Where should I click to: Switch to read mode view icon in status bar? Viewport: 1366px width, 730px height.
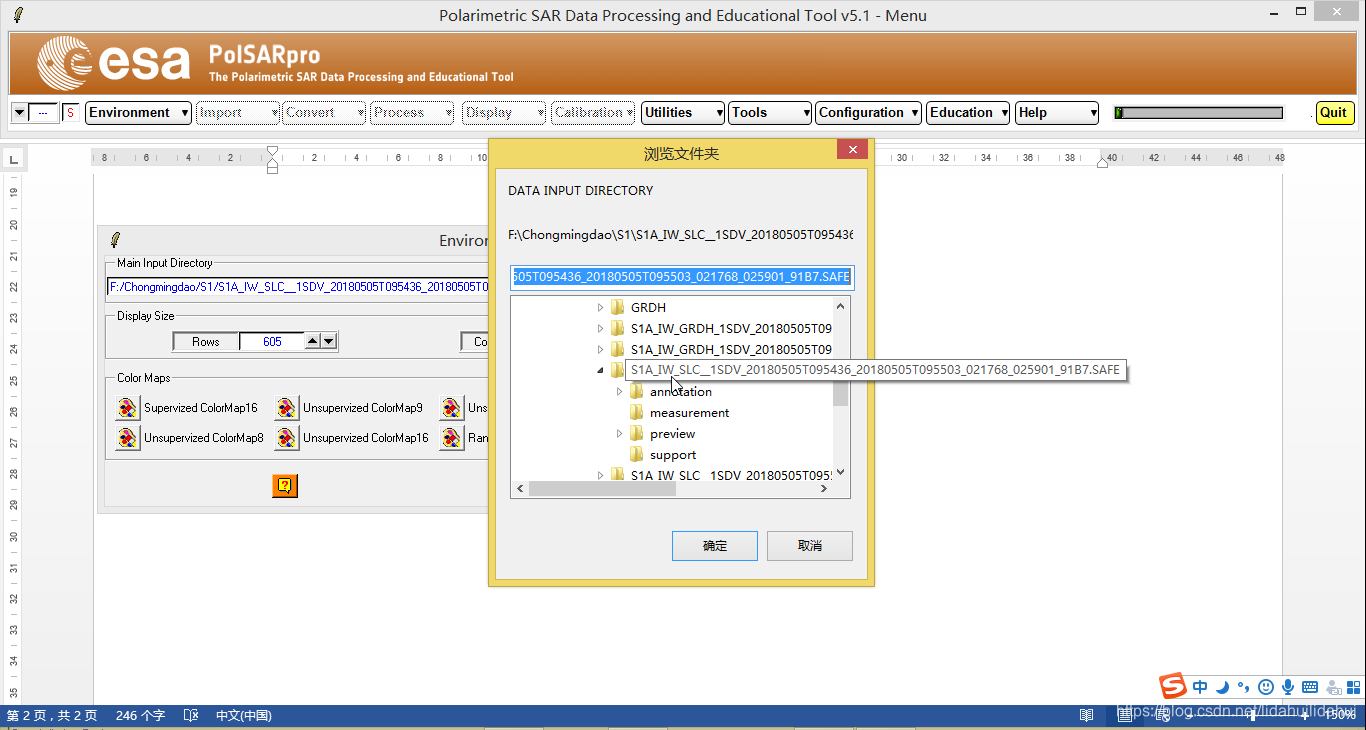click(1087, 715)
